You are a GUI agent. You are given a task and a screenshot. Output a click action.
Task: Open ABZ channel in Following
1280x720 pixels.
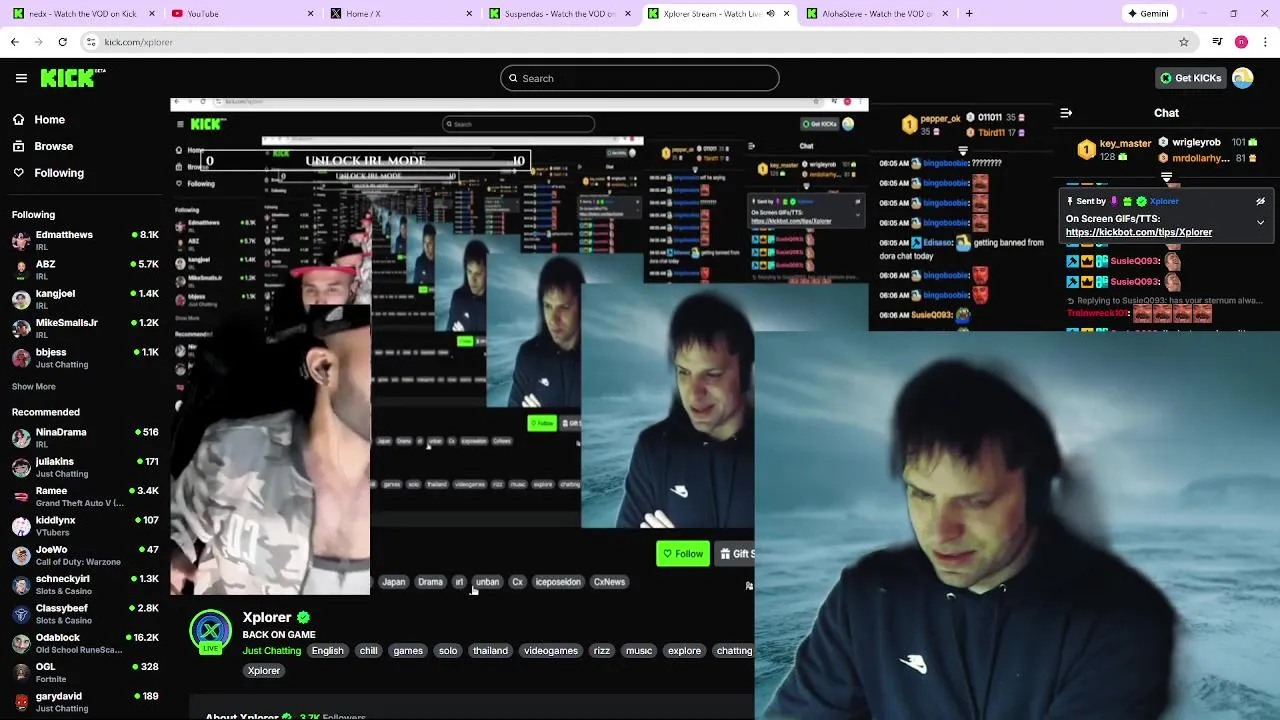[x=85, y=270]
